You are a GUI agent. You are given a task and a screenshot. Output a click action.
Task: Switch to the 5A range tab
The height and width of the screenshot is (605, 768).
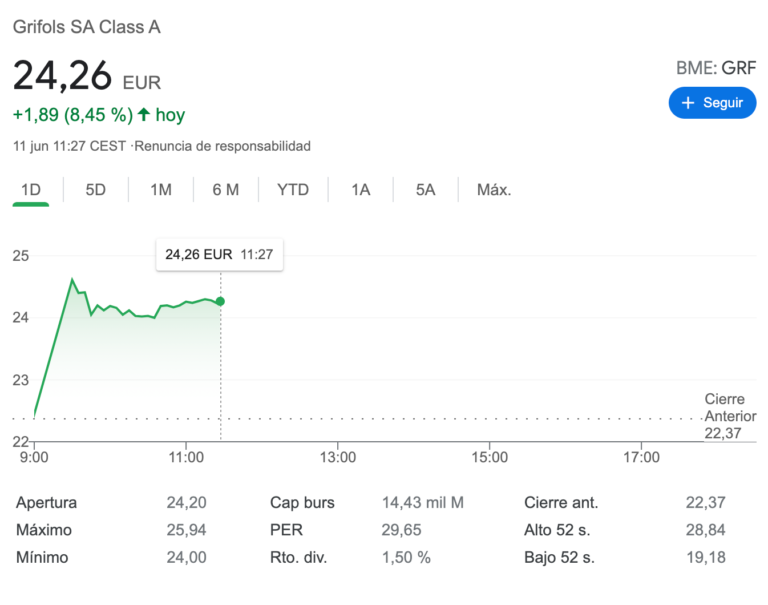(425, 190)
